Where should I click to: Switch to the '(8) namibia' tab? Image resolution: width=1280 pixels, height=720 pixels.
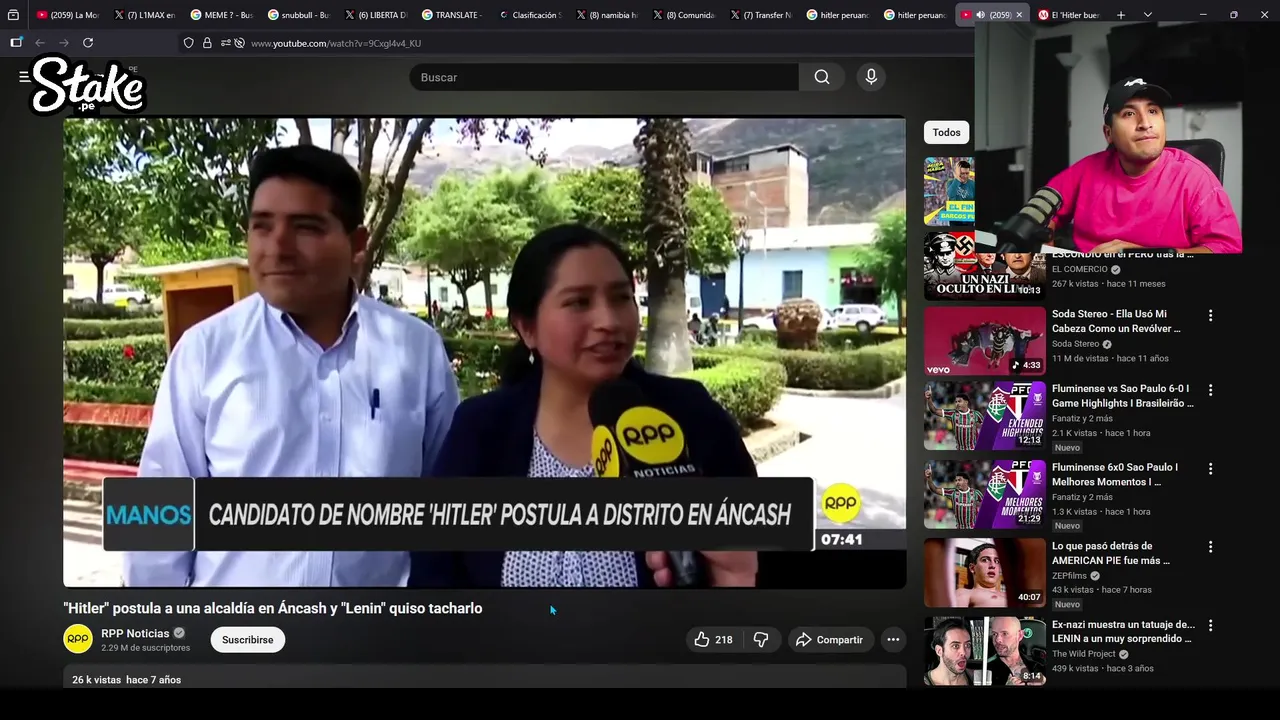click(608, 15)
